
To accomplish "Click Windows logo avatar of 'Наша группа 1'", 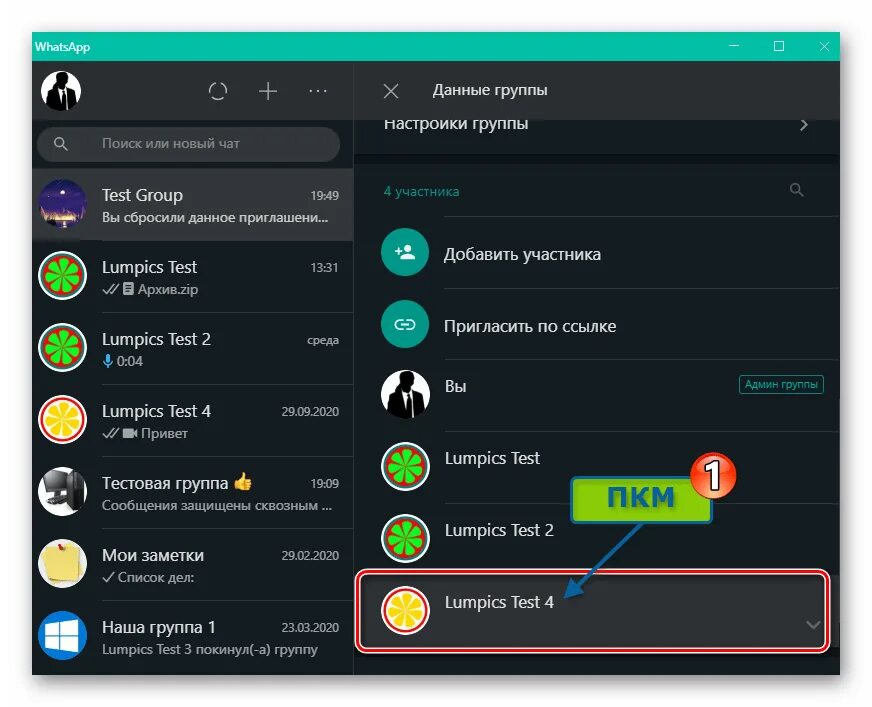I will [x=62, y=635].
